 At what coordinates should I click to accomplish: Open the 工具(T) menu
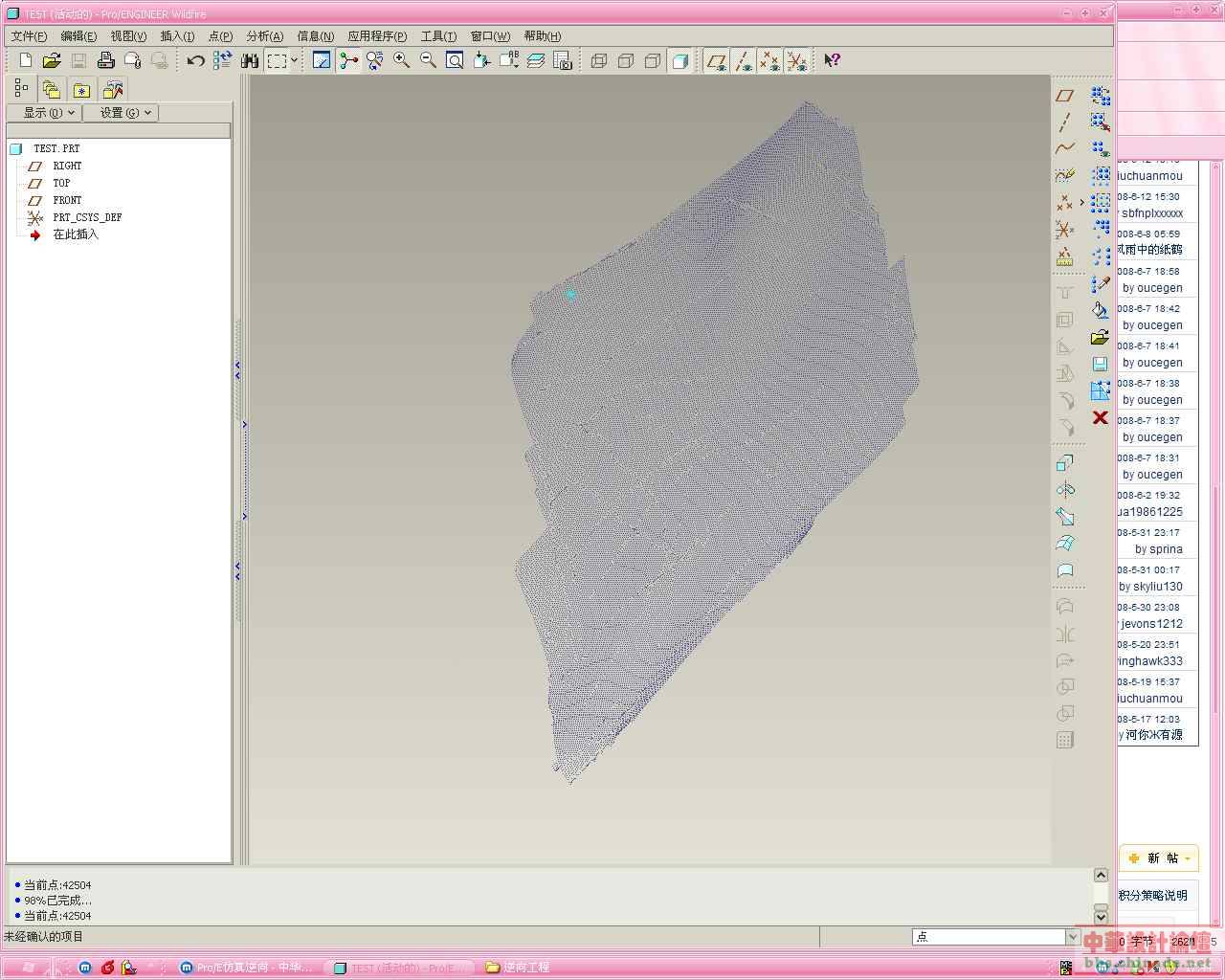click(x=438, y=36)
